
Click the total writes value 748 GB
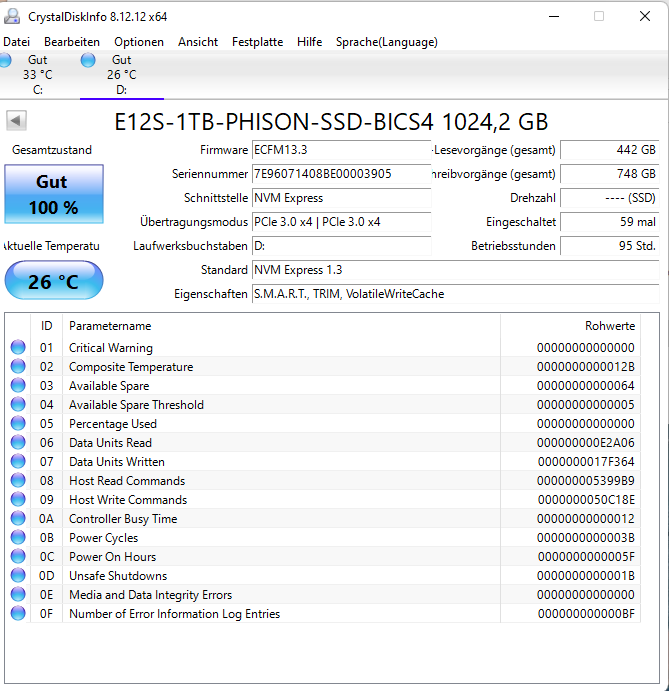coord(610,174)
